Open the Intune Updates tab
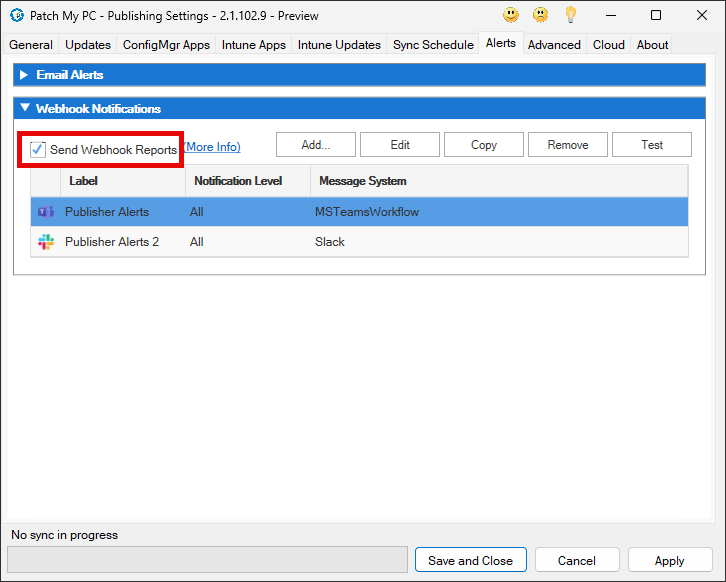 click(339, 45)
